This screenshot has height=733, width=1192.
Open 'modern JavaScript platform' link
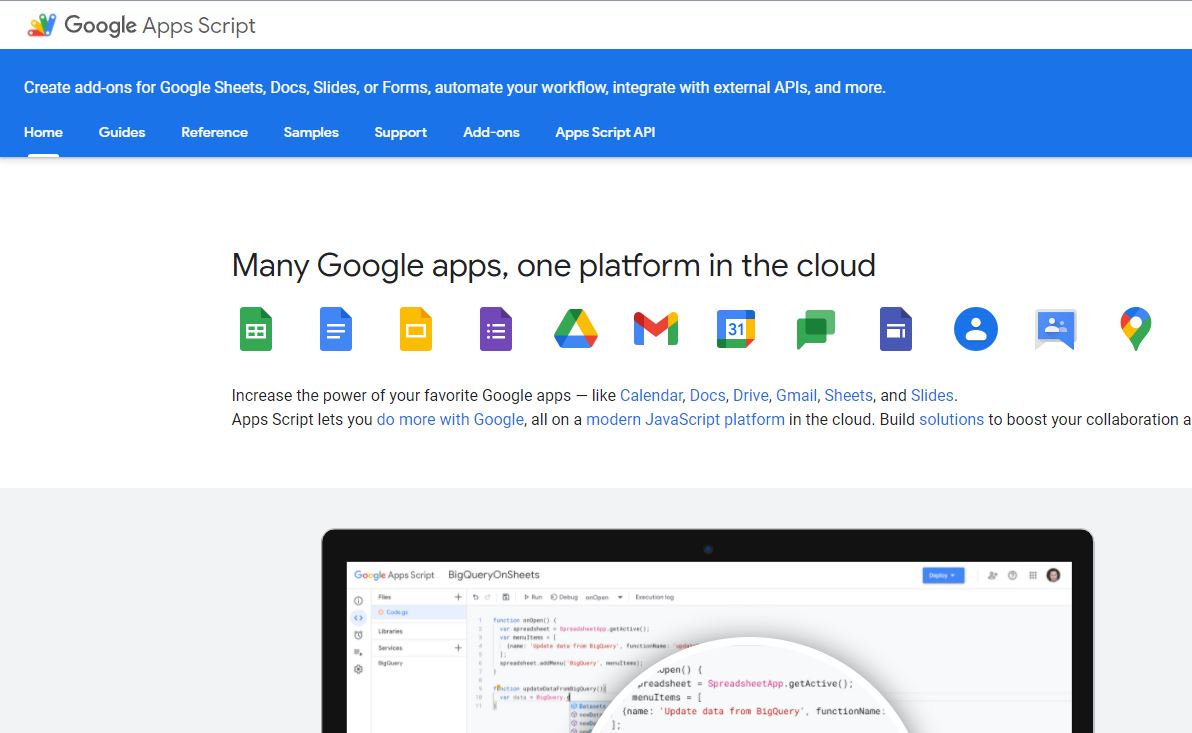(x=685, y=420)
